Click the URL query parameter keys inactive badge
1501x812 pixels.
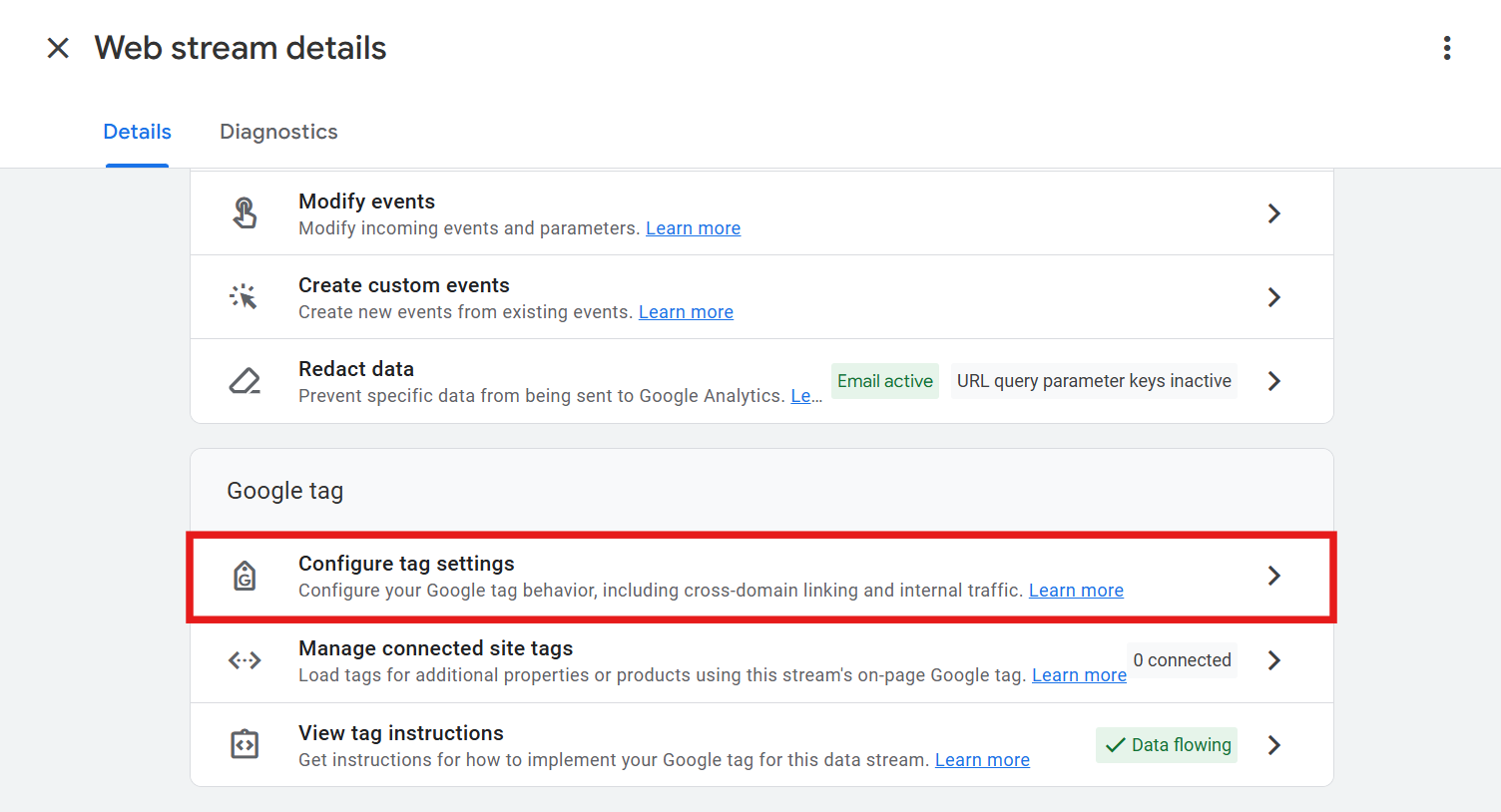(x=1094, y=381)
